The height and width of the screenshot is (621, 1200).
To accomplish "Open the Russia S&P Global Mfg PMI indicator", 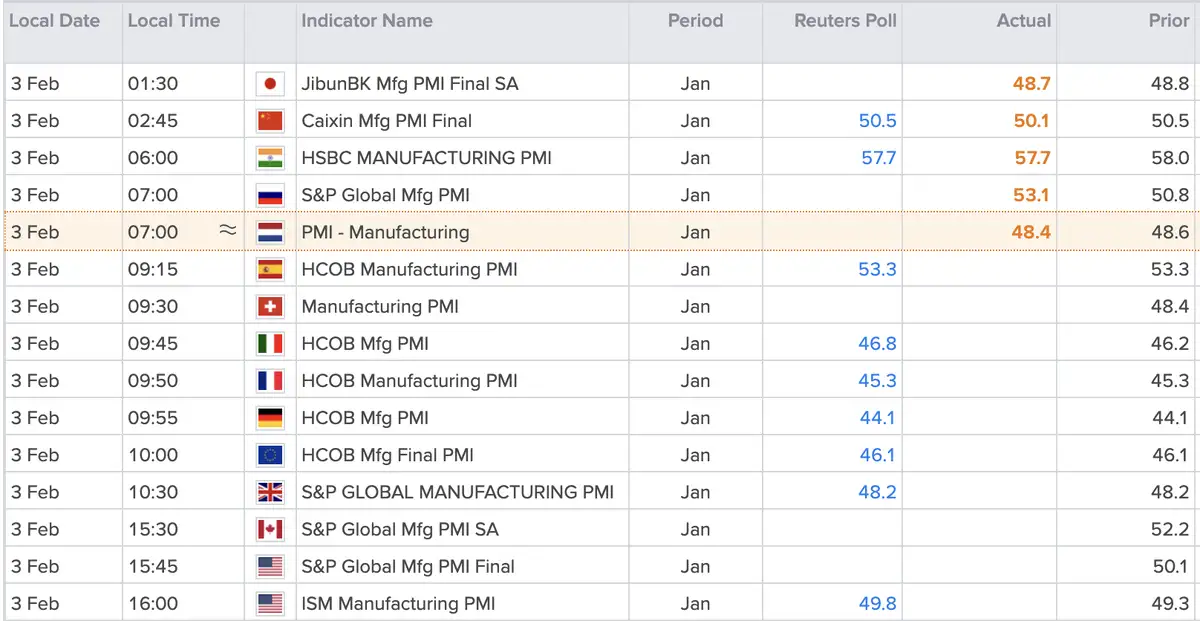I will [385, 195].
